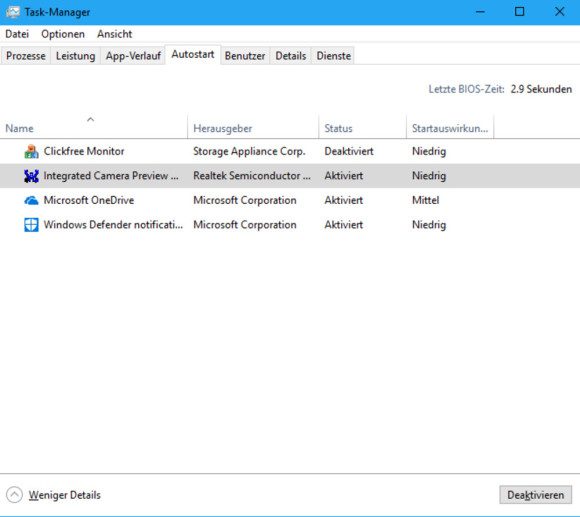Select the Integrated Camera Preview icon
This screenshot has width=580, height=517.
coord(31,176)
